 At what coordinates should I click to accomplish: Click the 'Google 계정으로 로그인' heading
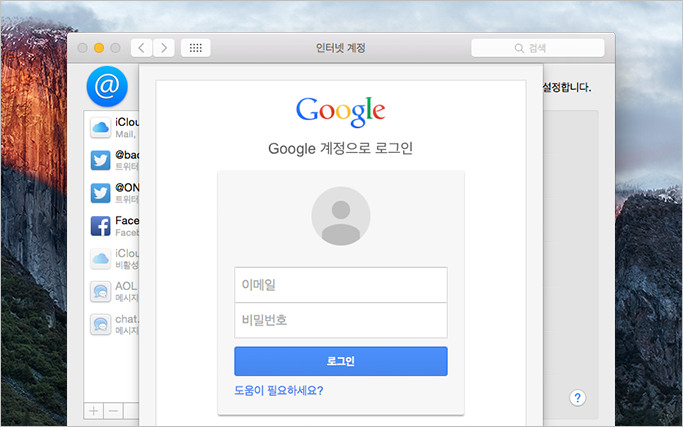(341, 149)
